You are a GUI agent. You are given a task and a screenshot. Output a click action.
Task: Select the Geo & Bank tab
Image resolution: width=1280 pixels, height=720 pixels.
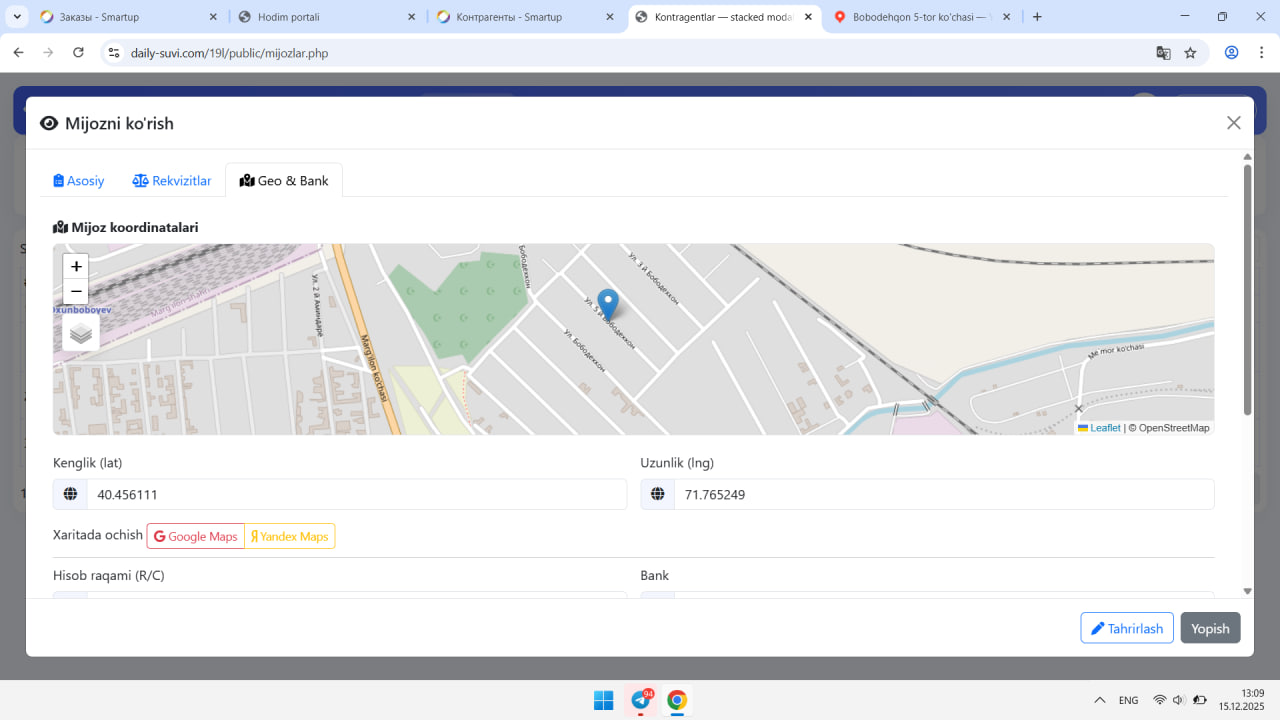(x=284, y=181)
